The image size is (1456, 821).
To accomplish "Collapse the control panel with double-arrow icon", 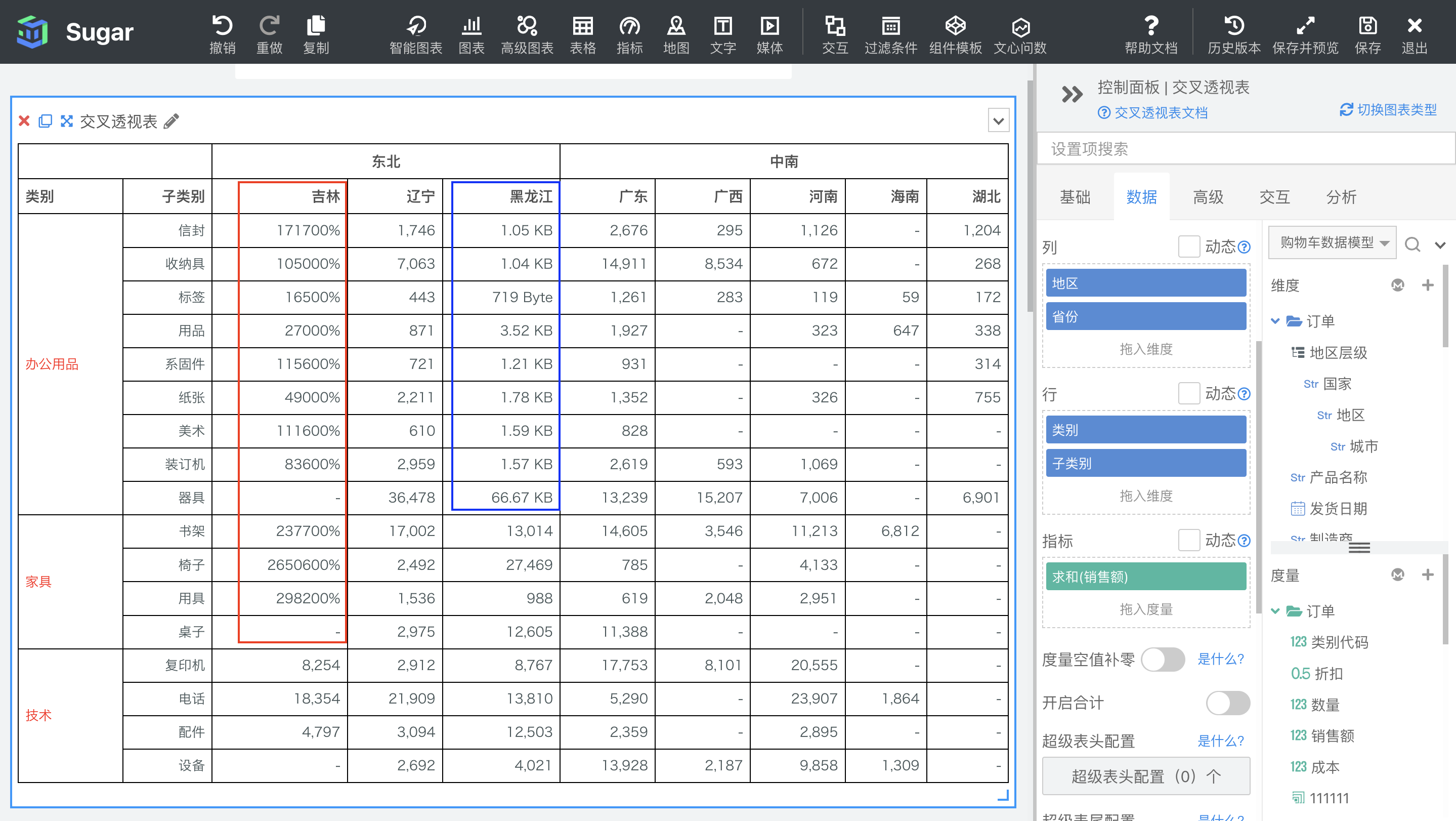I will [x=1072, y=95].
